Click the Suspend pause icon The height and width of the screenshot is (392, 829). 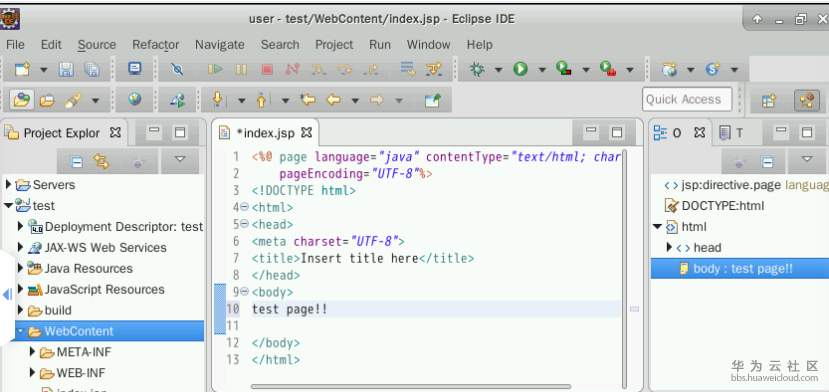click(241, 69)
